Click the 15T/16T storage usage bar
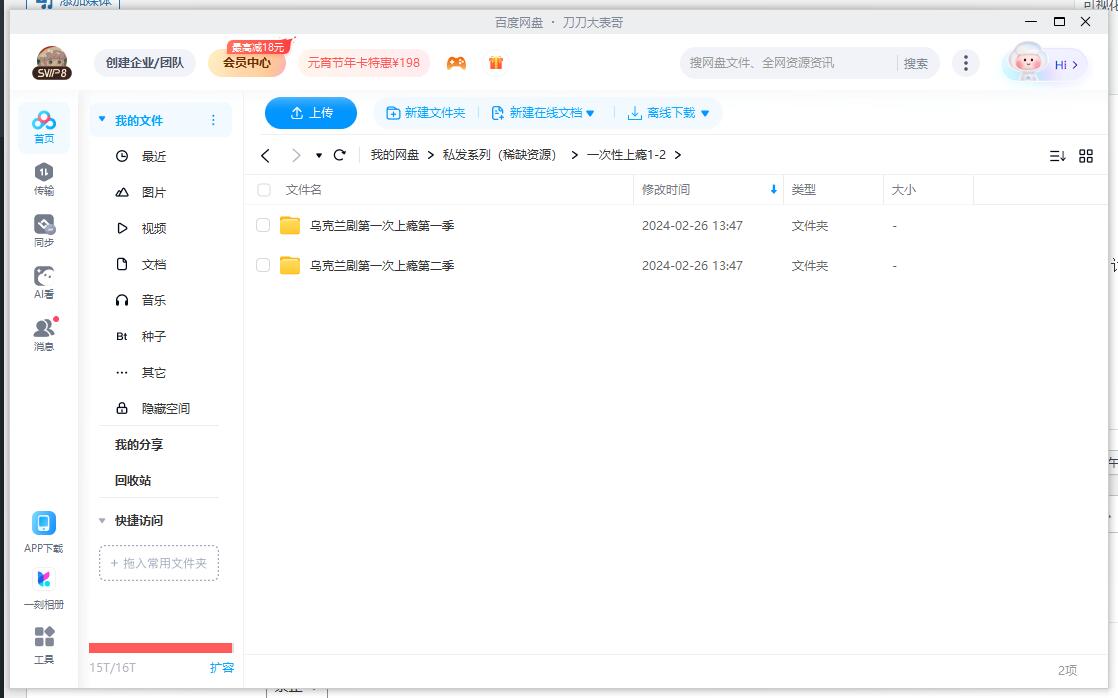The height and width of the screenshot is (698, 1118). (x=160, y=647)
